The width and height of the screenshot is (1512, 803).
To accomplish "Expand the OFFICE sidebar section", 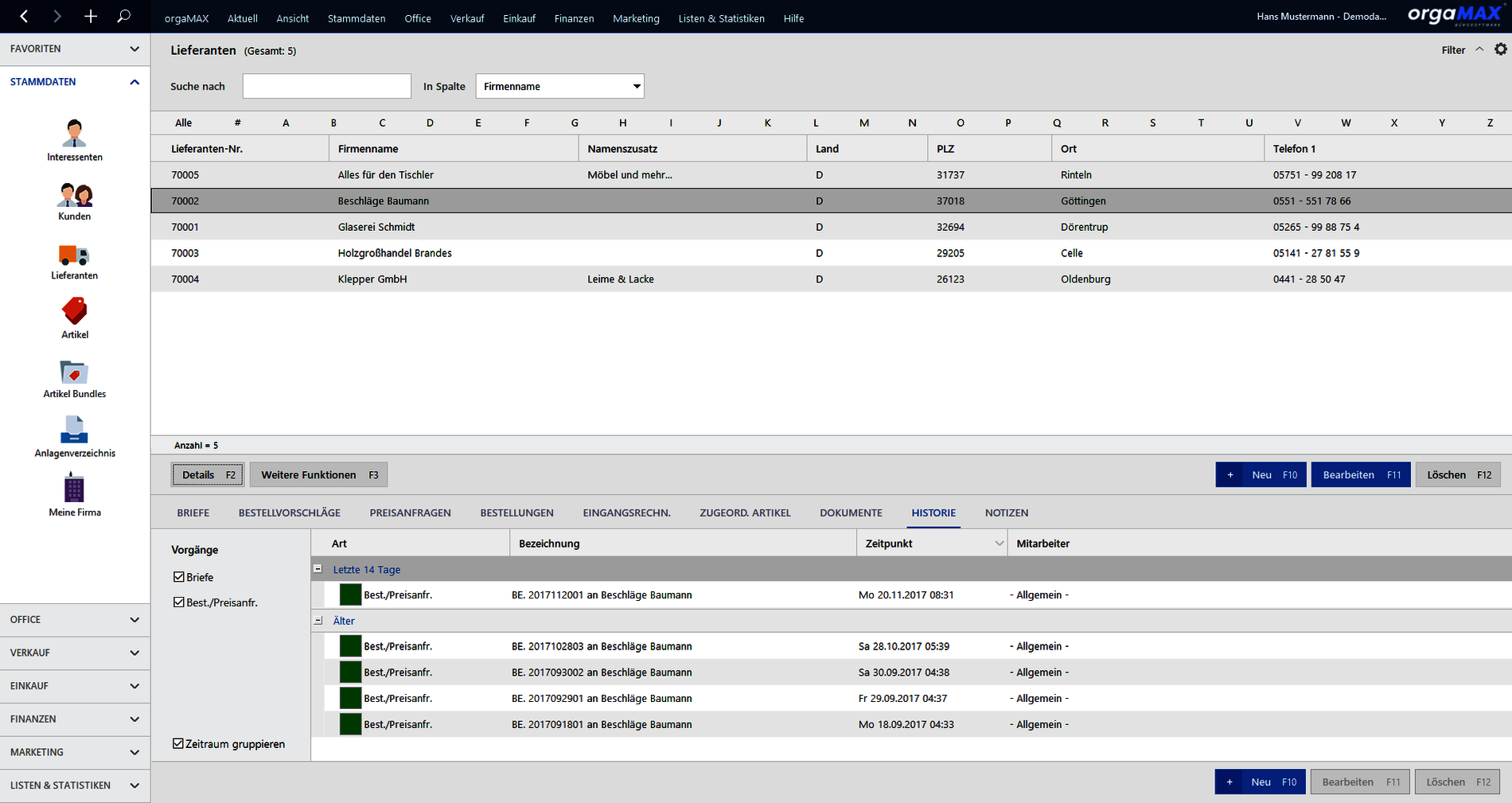I will tap(75, 620).
